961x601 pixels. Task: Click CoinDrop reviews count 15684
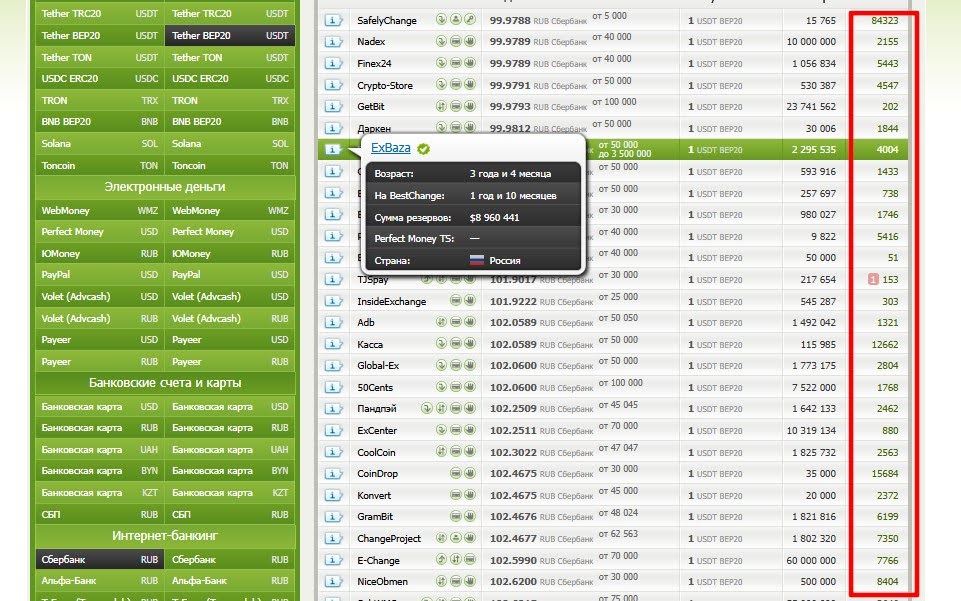(x=884, y=474)
